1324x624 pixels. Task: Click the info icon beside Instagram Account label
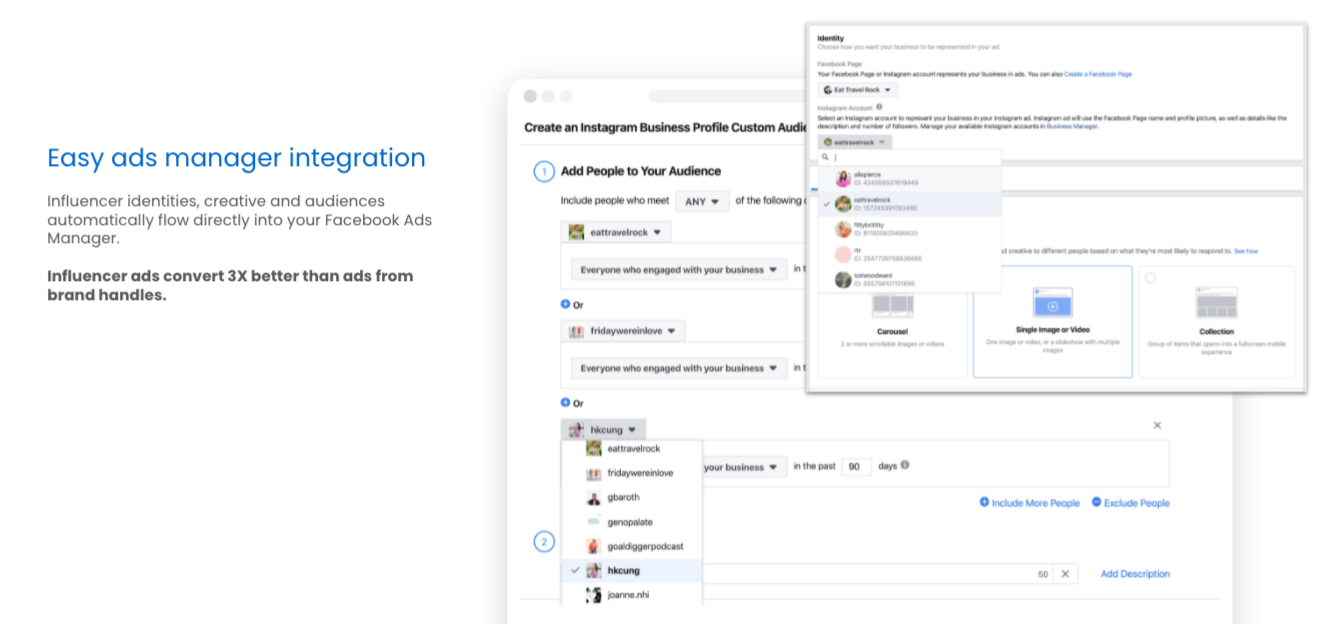pos(879,106)
